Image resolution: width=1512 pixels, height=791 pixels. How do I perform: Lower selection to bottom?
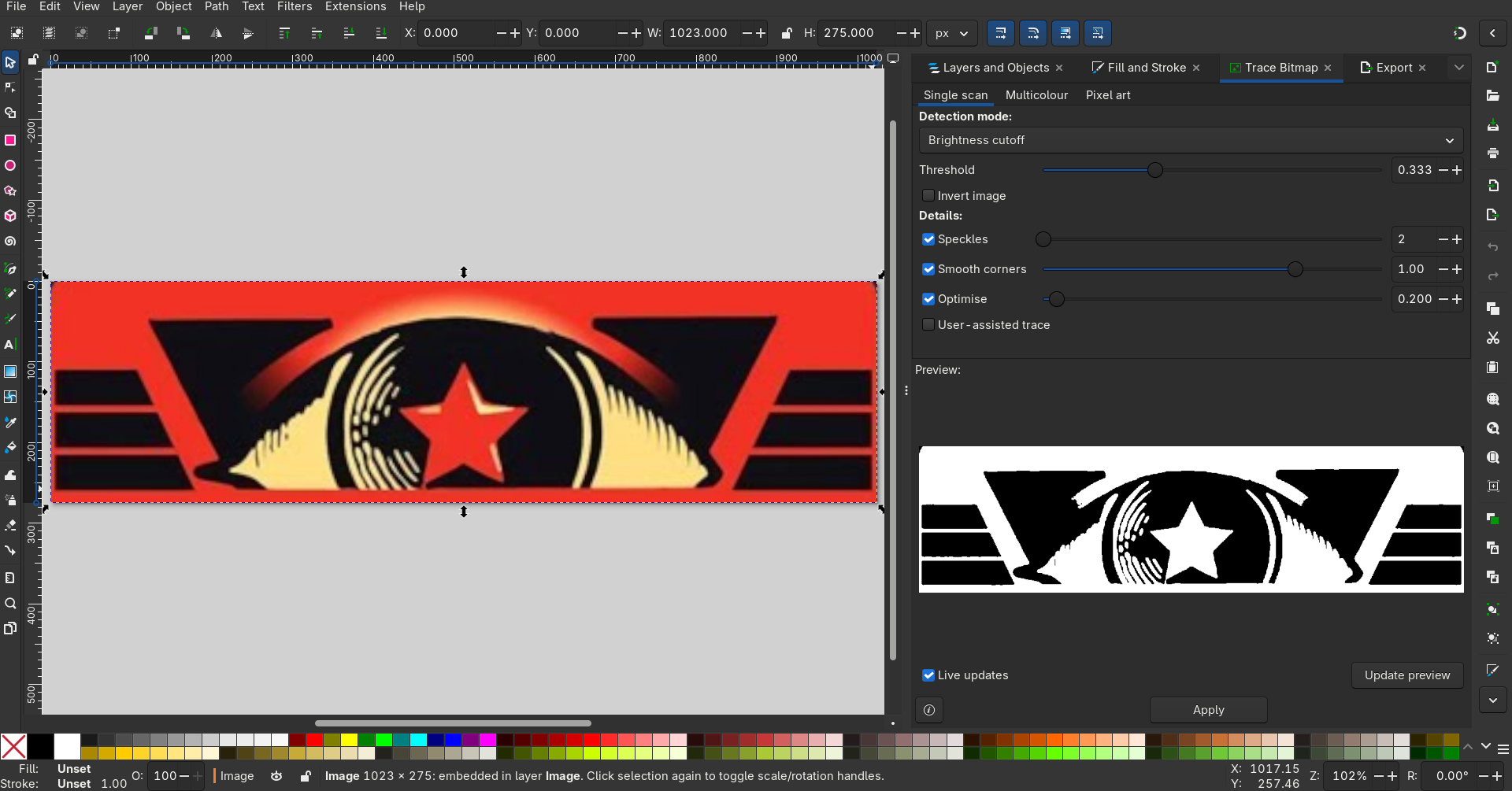(x=381, y=33)
